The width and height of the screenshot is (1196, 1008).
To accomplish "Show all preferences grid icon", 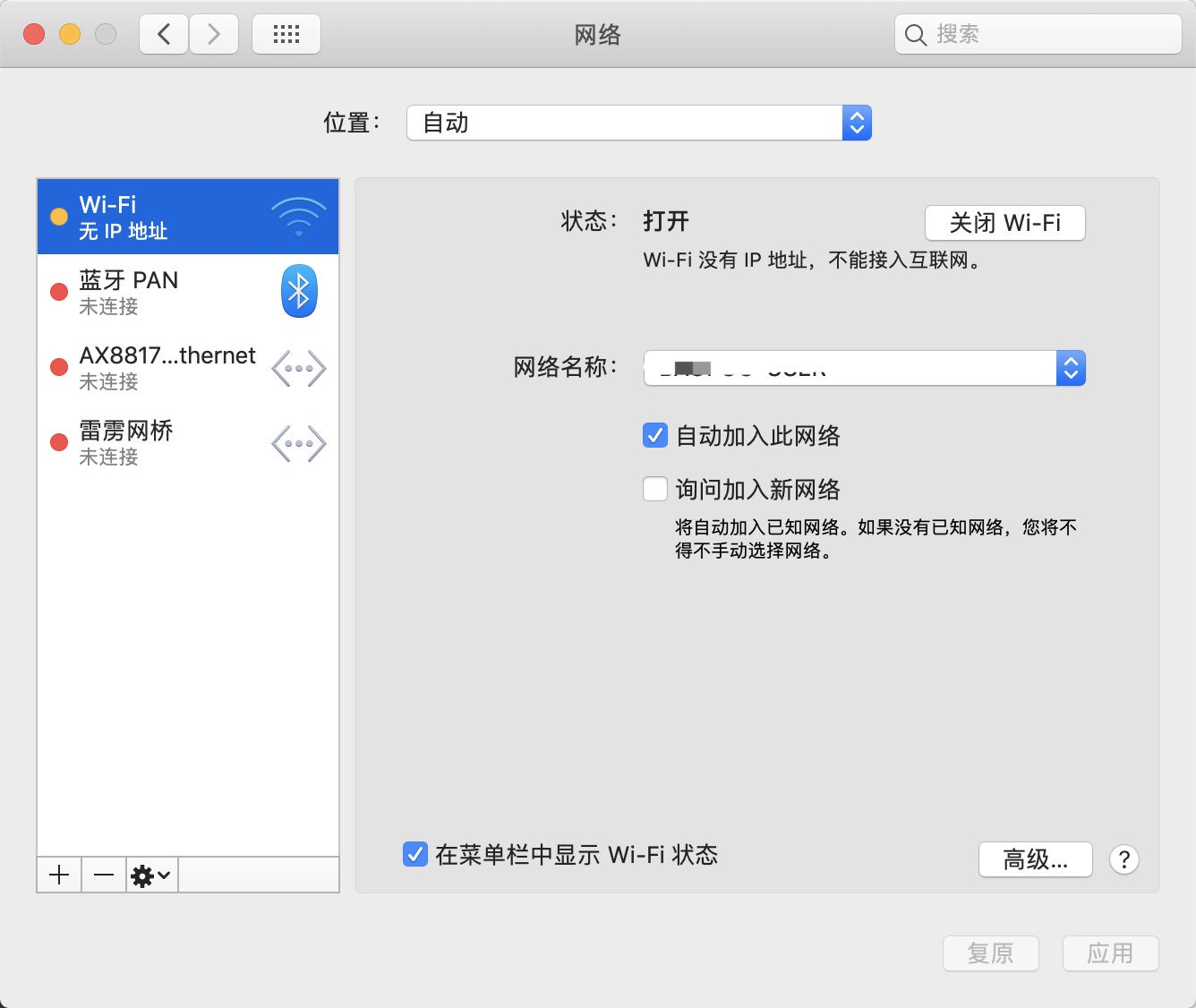I will click(x=286, y=35).
